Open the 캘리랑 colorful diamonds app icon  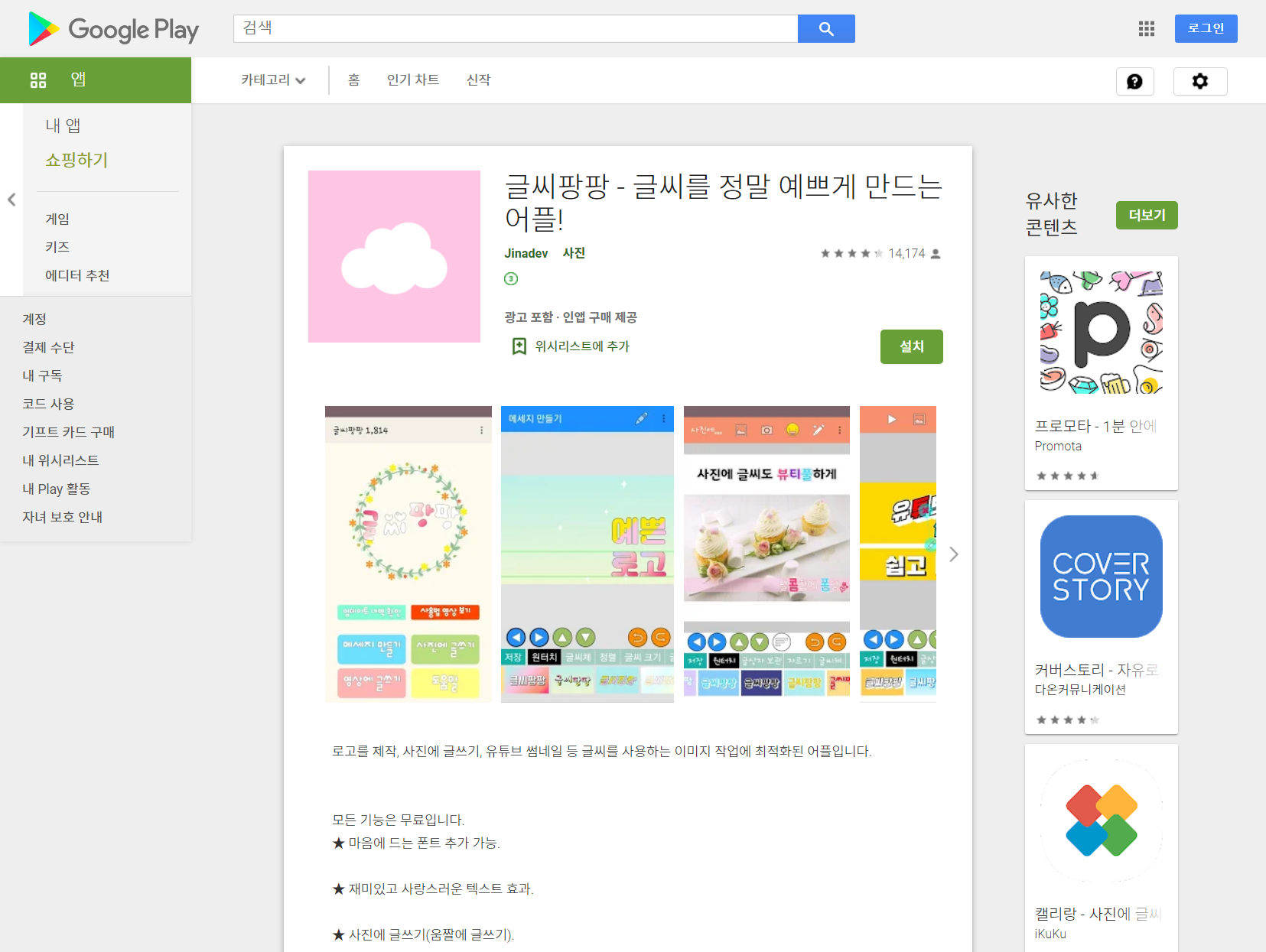coord(1102,820)
